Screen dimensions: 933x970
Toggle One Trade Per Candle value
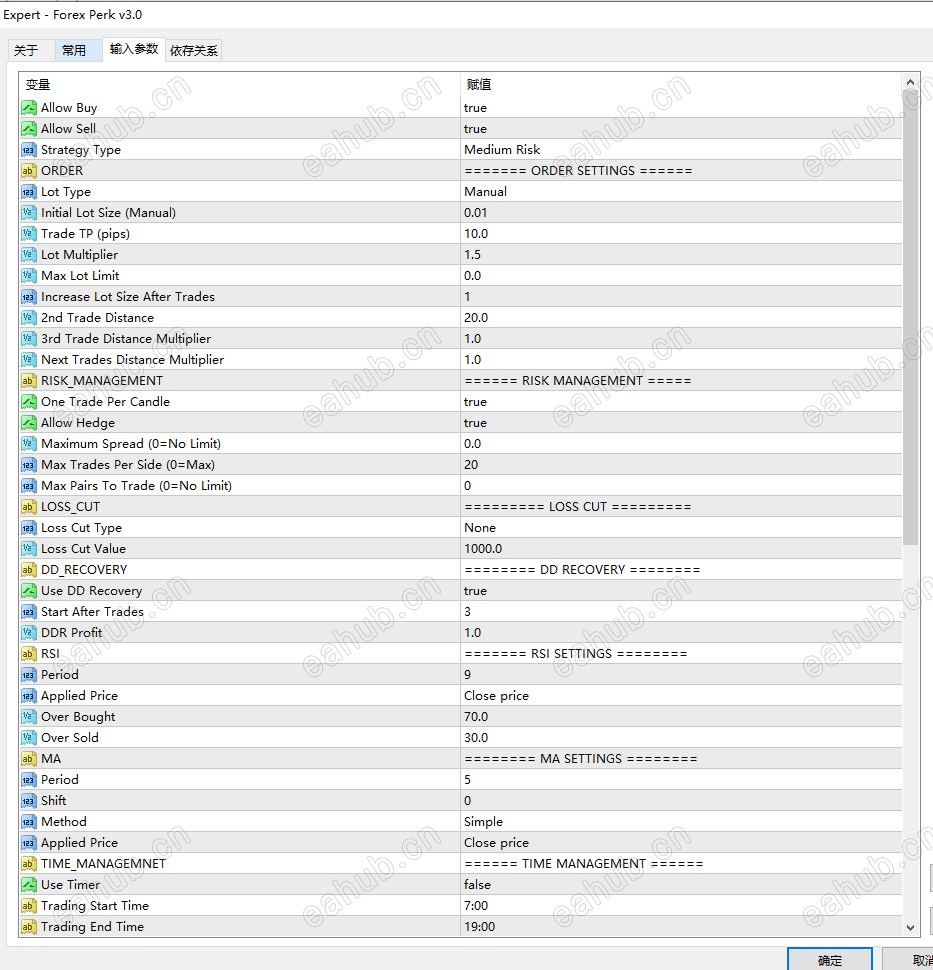click(681, 402)
